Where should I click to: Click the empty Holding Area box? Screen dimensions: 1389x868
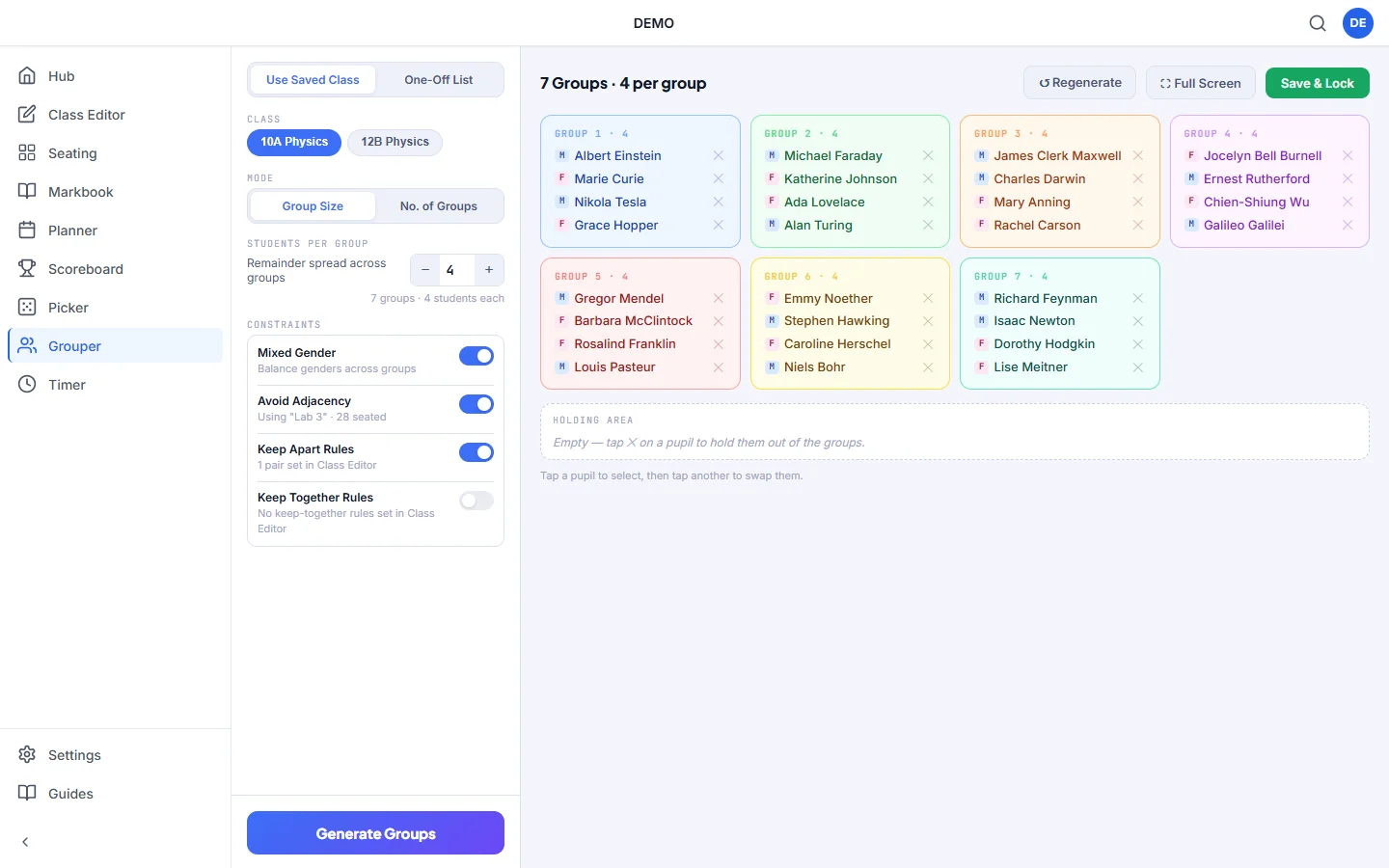click(955, 432)
